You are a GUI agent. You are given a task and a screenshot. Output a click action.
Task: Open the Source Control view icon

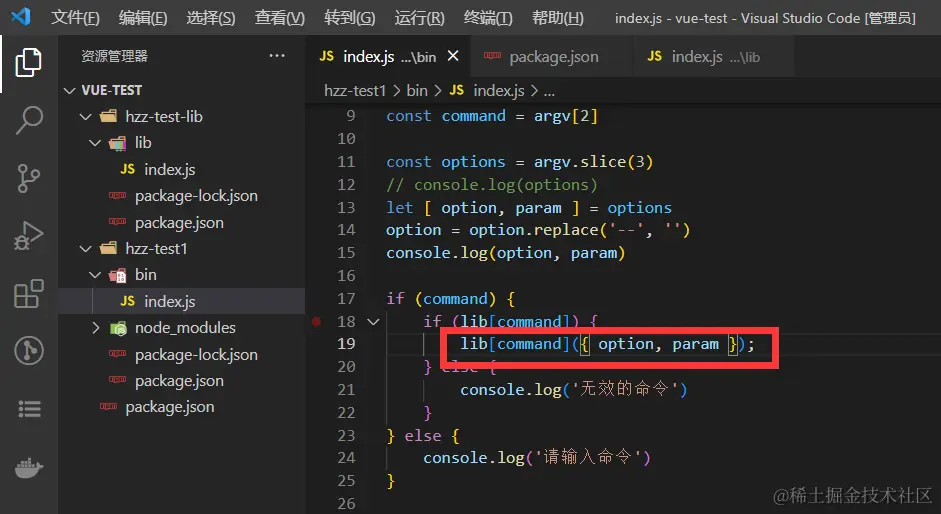(28, 178)
